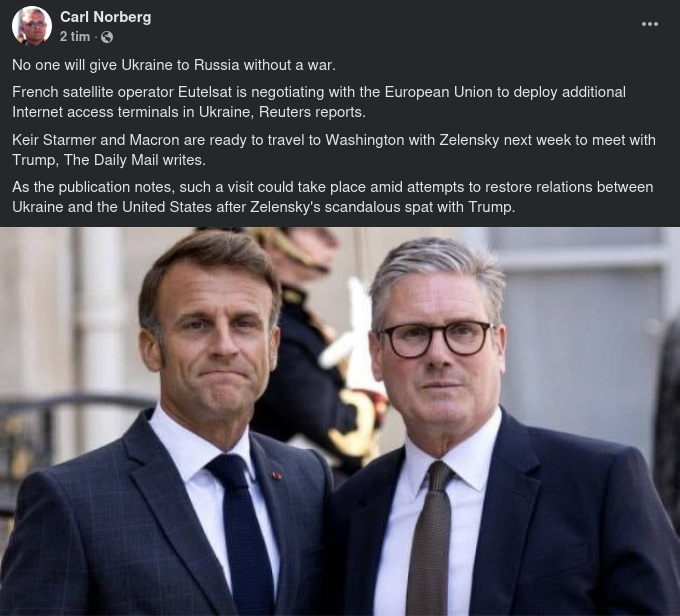Open the three-dot post options menu
This screenshot has width=680, height=616.
click(x=650, y=23)
